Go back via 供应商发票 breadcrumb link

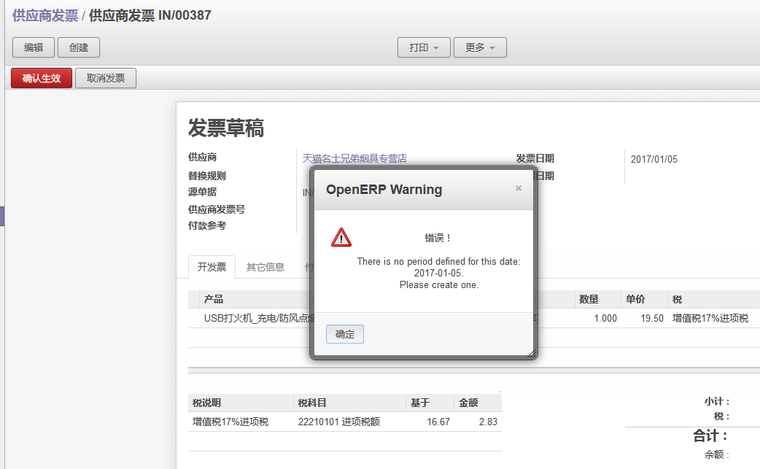45,16
